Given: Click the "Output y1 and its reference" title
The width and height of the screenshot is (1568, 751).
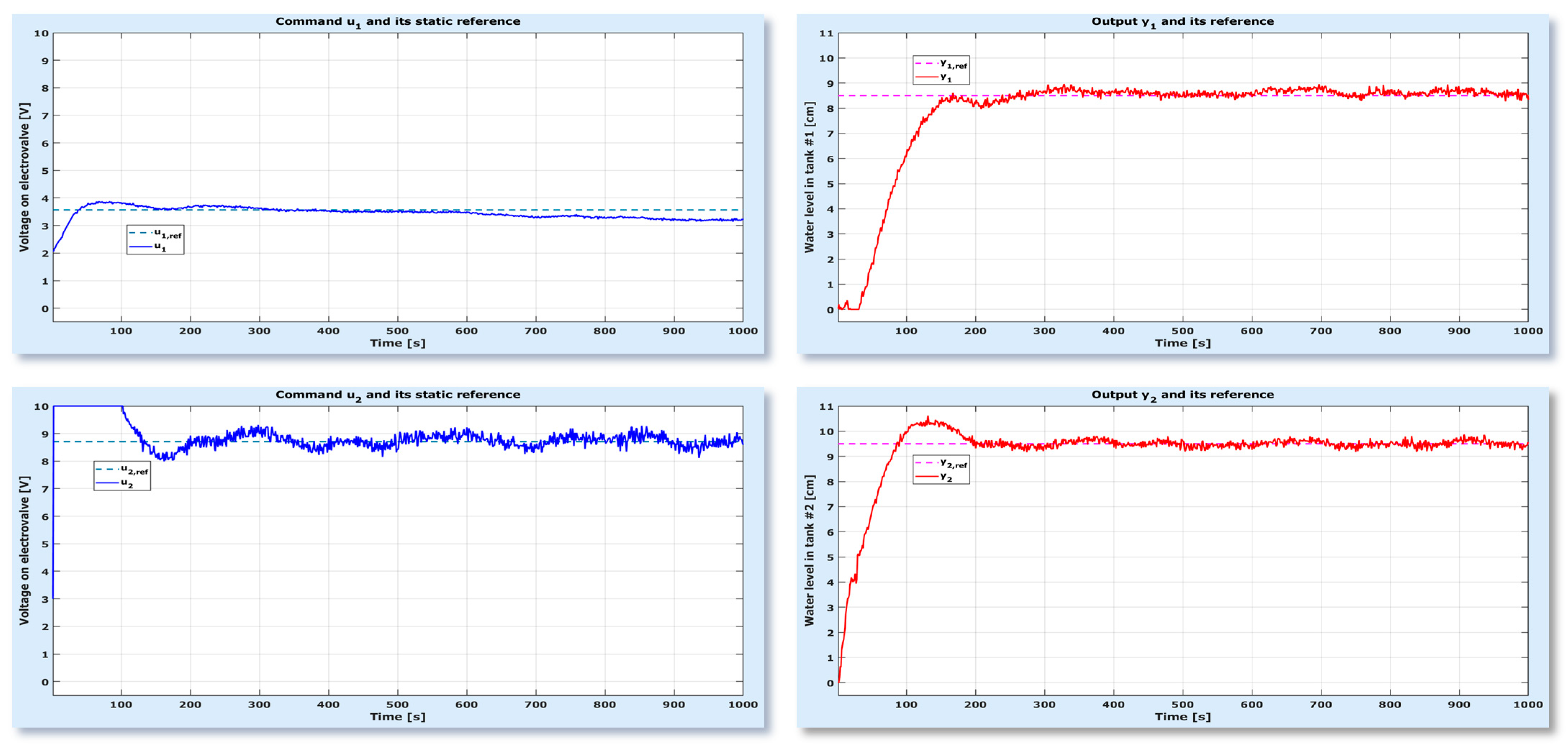Looking at the screenshot, I should pos(1182,22).
